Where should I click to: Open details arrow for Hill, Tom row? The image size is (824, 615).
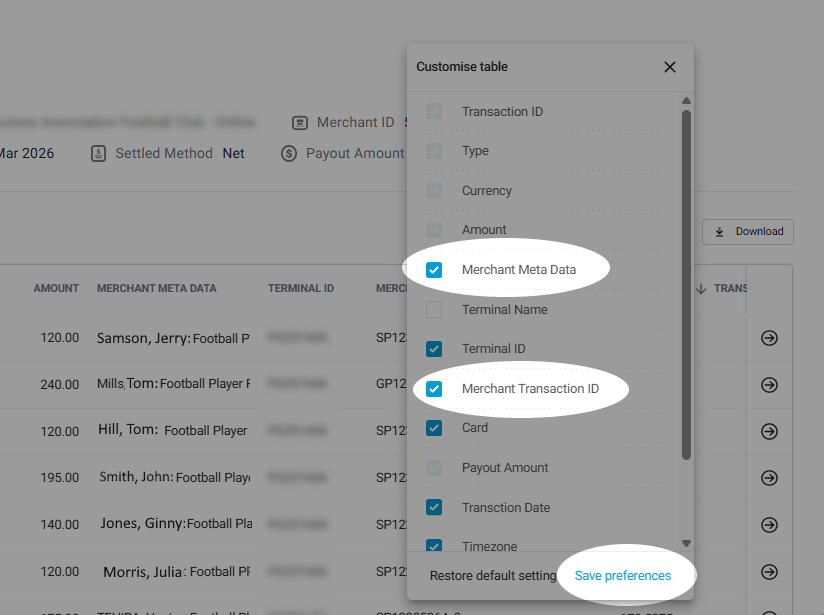pos(769,432)
